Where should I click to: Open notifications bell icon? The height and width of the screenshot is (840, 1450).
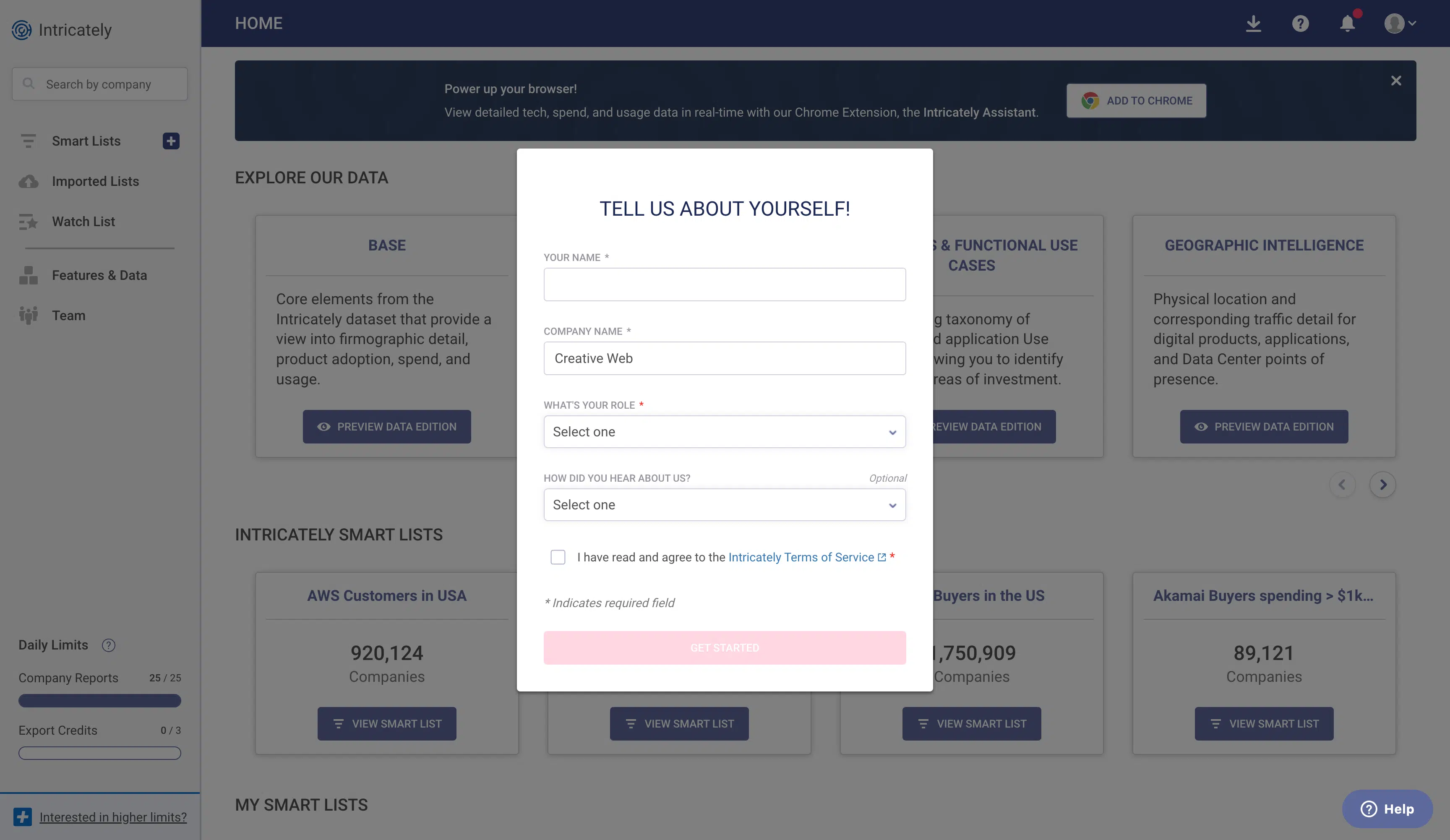(1348, 23)
